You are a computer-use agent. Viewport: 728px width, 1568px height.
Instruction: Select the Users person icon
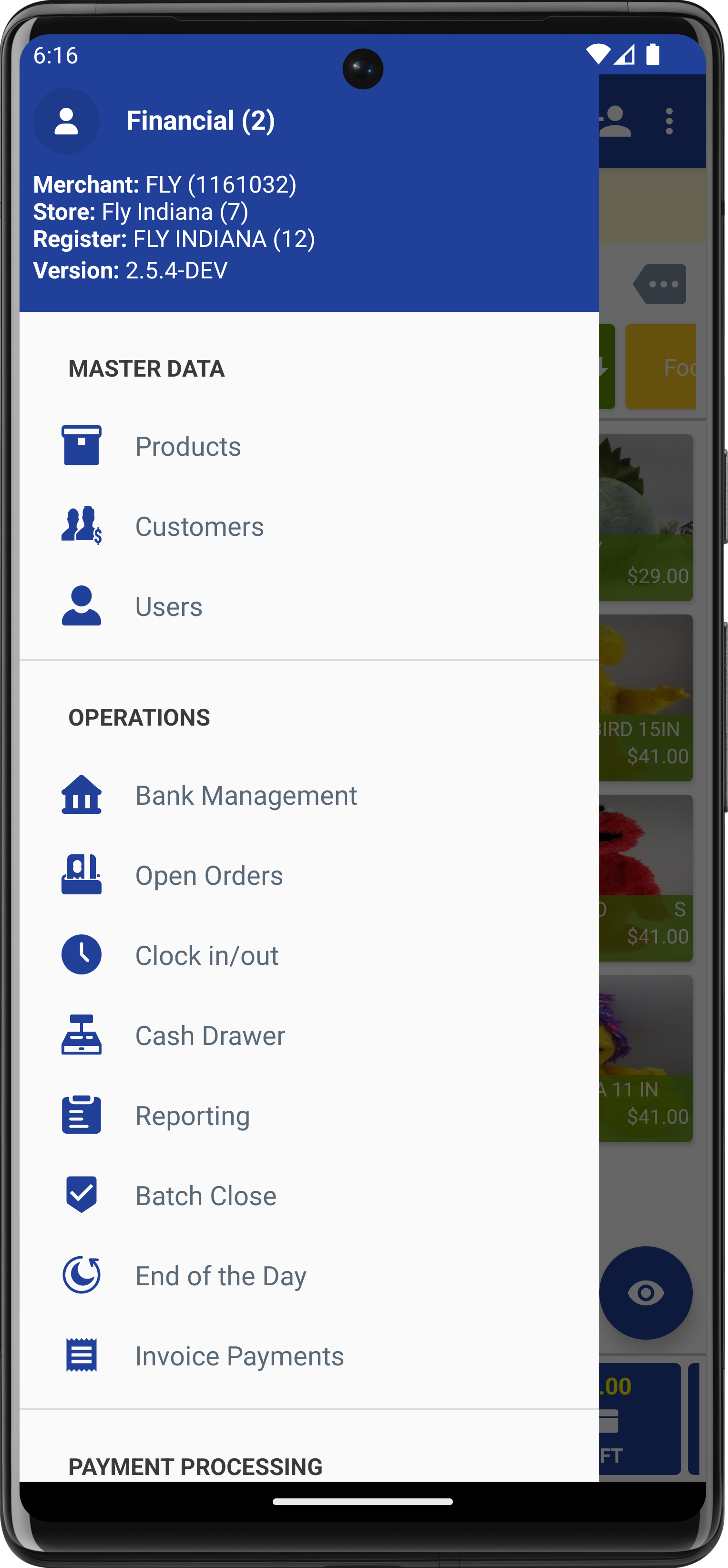pos(82,605)
